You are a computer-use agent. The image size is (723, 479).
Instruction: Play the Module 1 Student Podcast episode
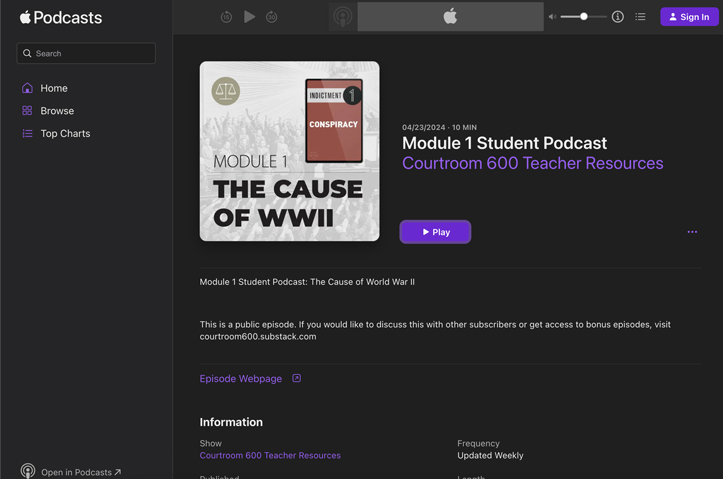(435, 232)
